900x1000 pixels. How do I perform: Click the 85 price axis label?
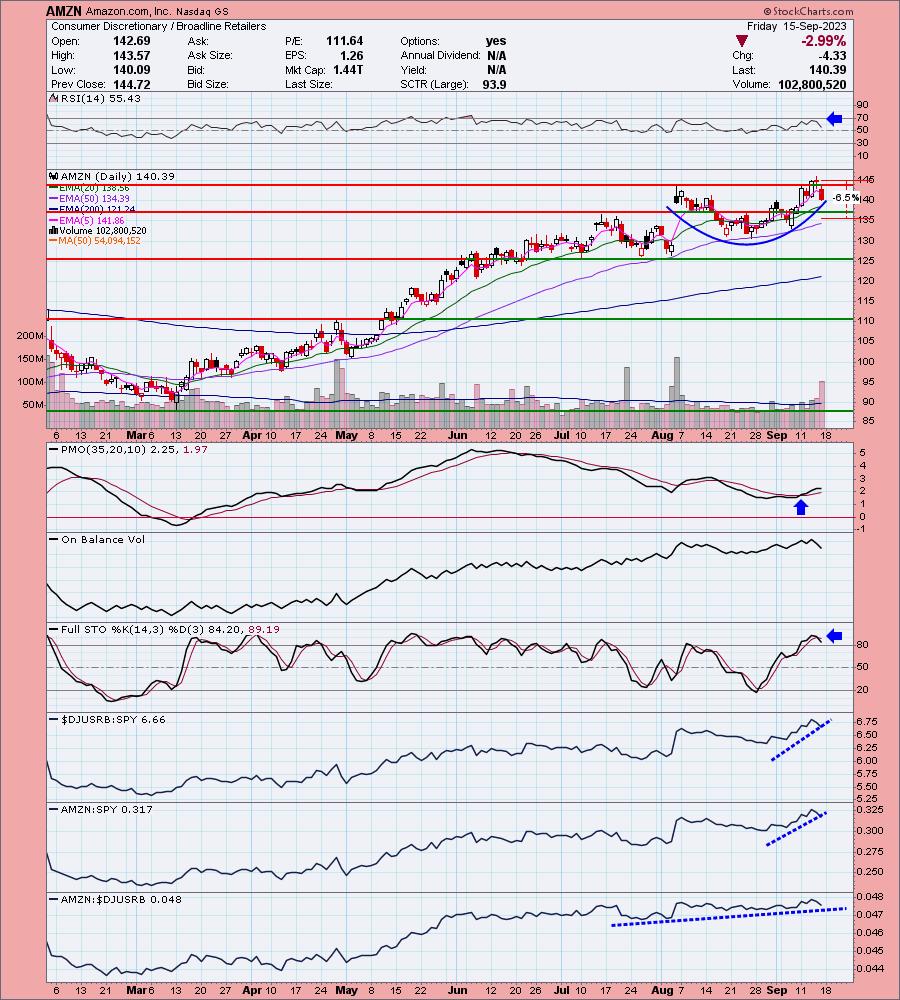[x=868, y=421]
